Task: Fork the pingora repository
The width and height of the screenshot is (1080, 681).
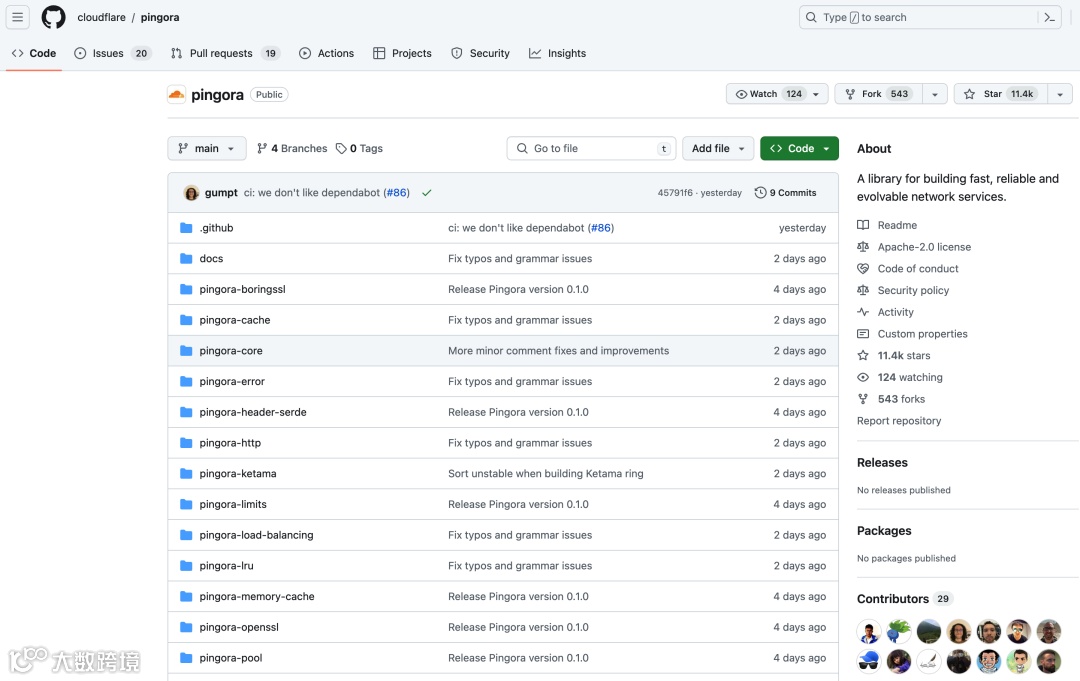Action: click(x=879, y=94)
